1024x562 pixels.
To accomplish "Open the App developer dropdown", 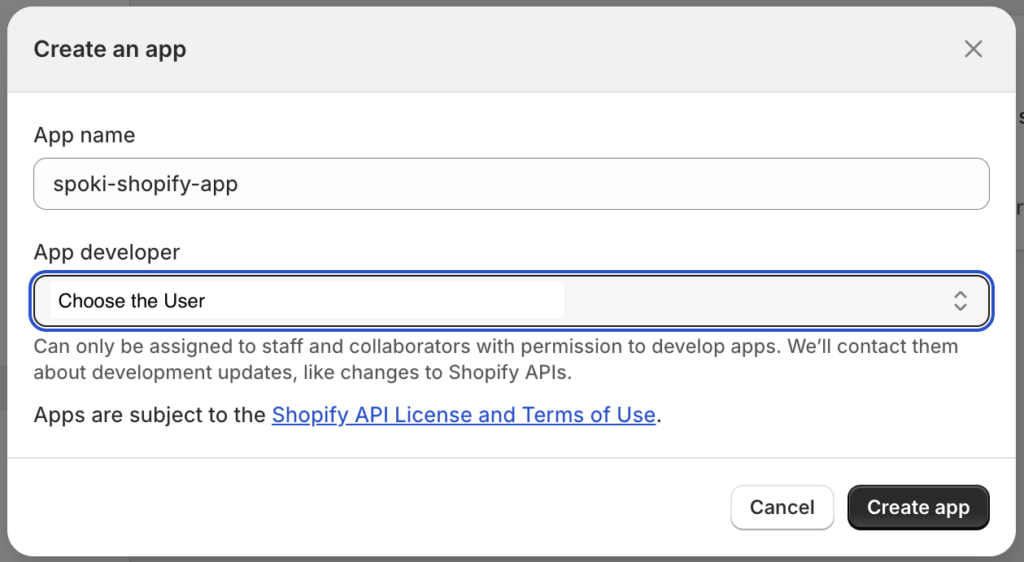I will 511,301.
